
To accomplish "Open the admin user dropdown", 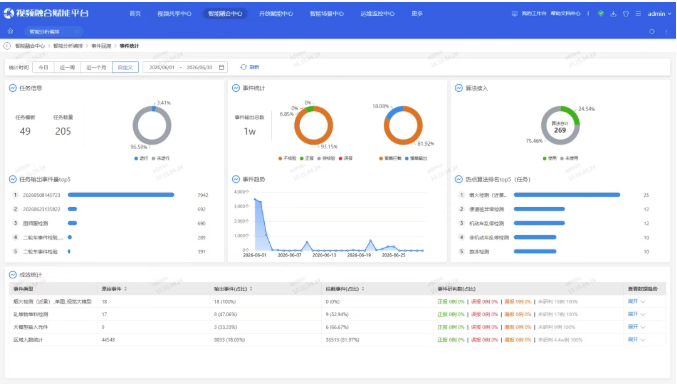I will [x=659, y=14].
